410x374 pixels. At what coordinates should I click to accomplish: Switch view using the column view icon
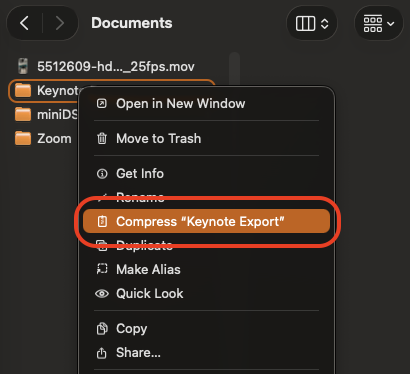(305, 24)
